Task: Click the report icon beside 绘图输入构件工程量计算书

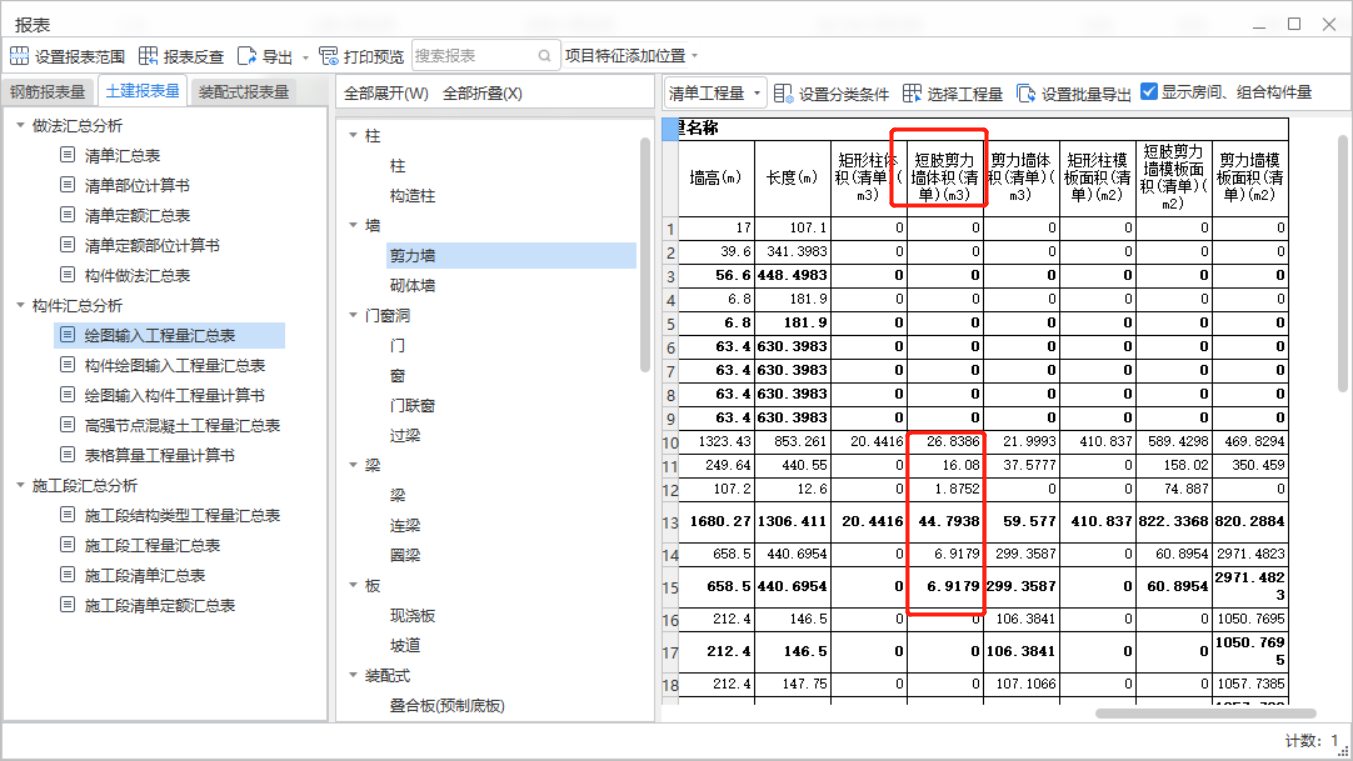Action: click(x=67, y=395)
